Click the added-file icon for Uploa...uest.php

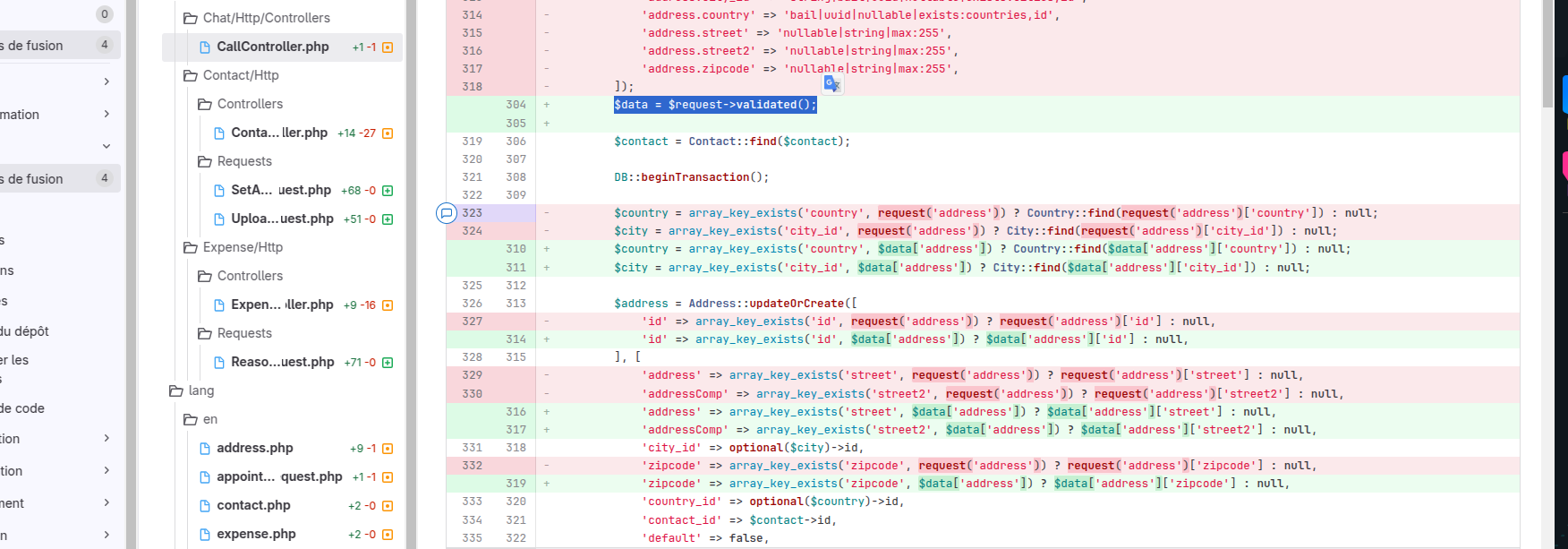[388, 219]
